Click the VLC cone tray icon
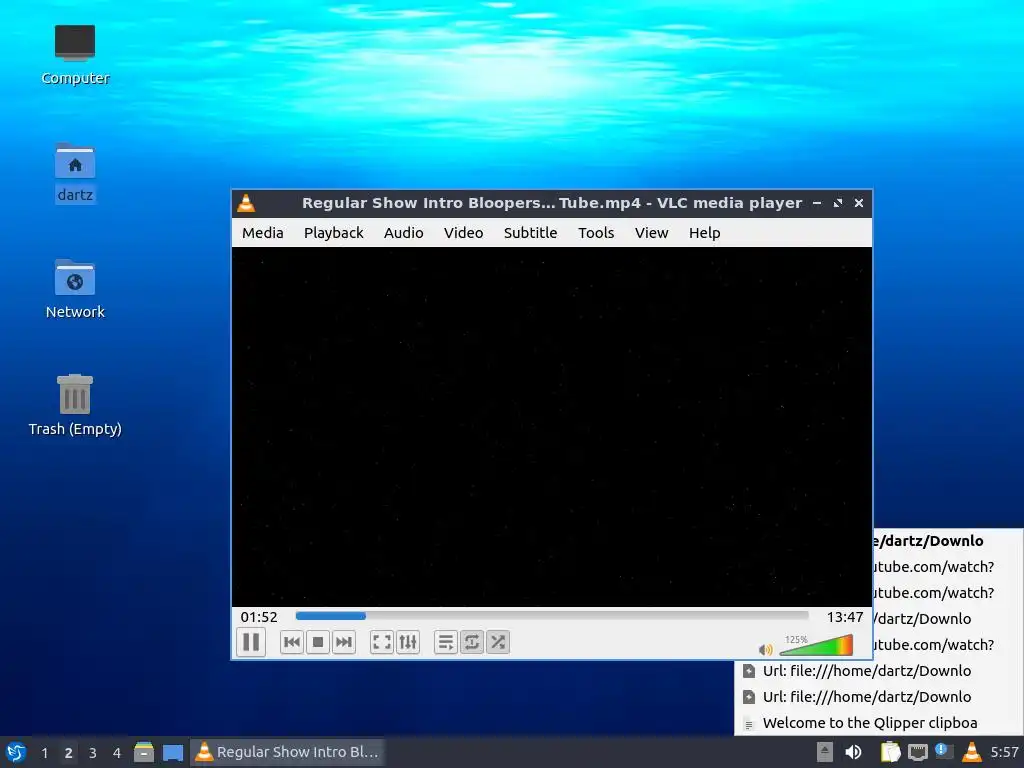The image size is (1024, 768). coord(972,752)
